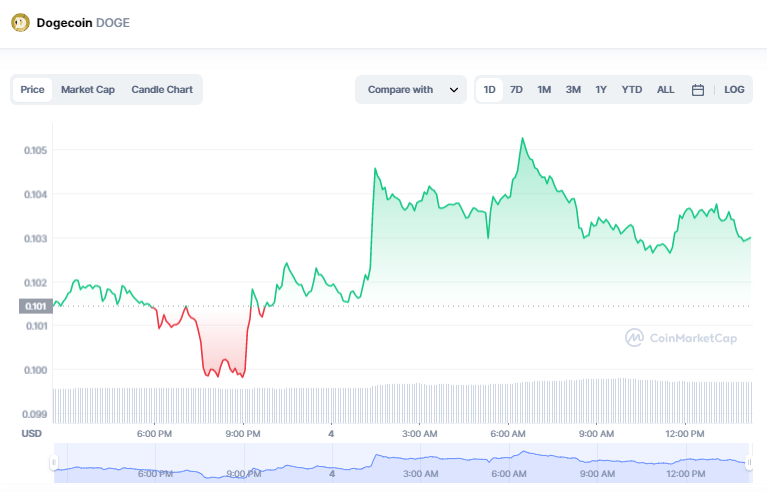The height and width of the screenshot is (492, 767).
Task: Open the Candle Chart tab
Action: pyautogui.click(x=162, y=89)
